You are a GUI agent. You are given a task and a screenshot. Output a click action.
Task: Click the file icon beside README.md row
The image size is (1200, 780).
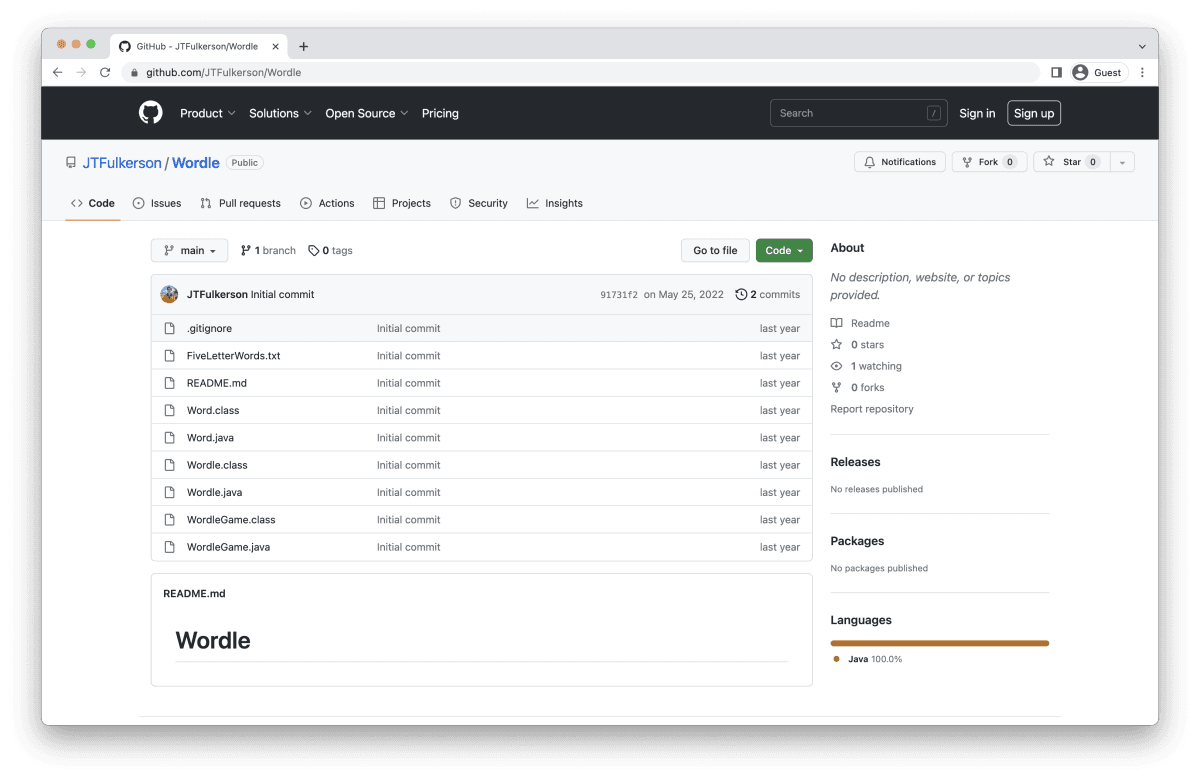(169, 383)
